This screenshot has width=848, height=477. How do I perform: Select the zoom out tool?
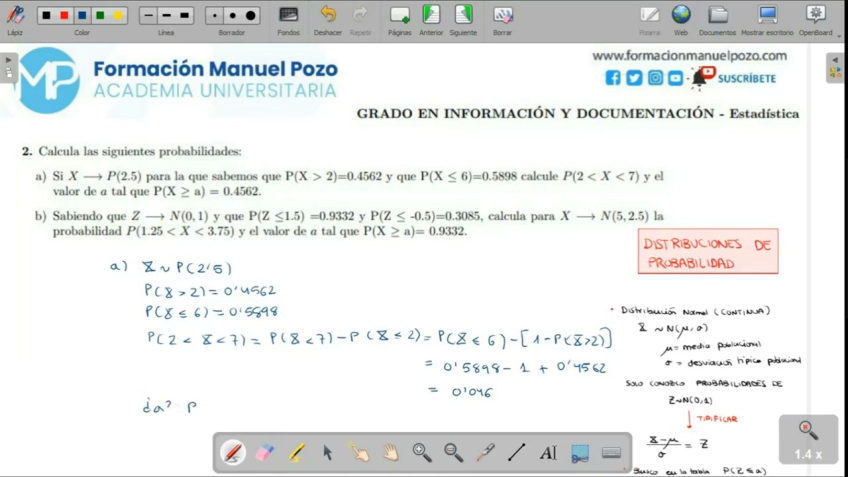click(x=453, y=453)
